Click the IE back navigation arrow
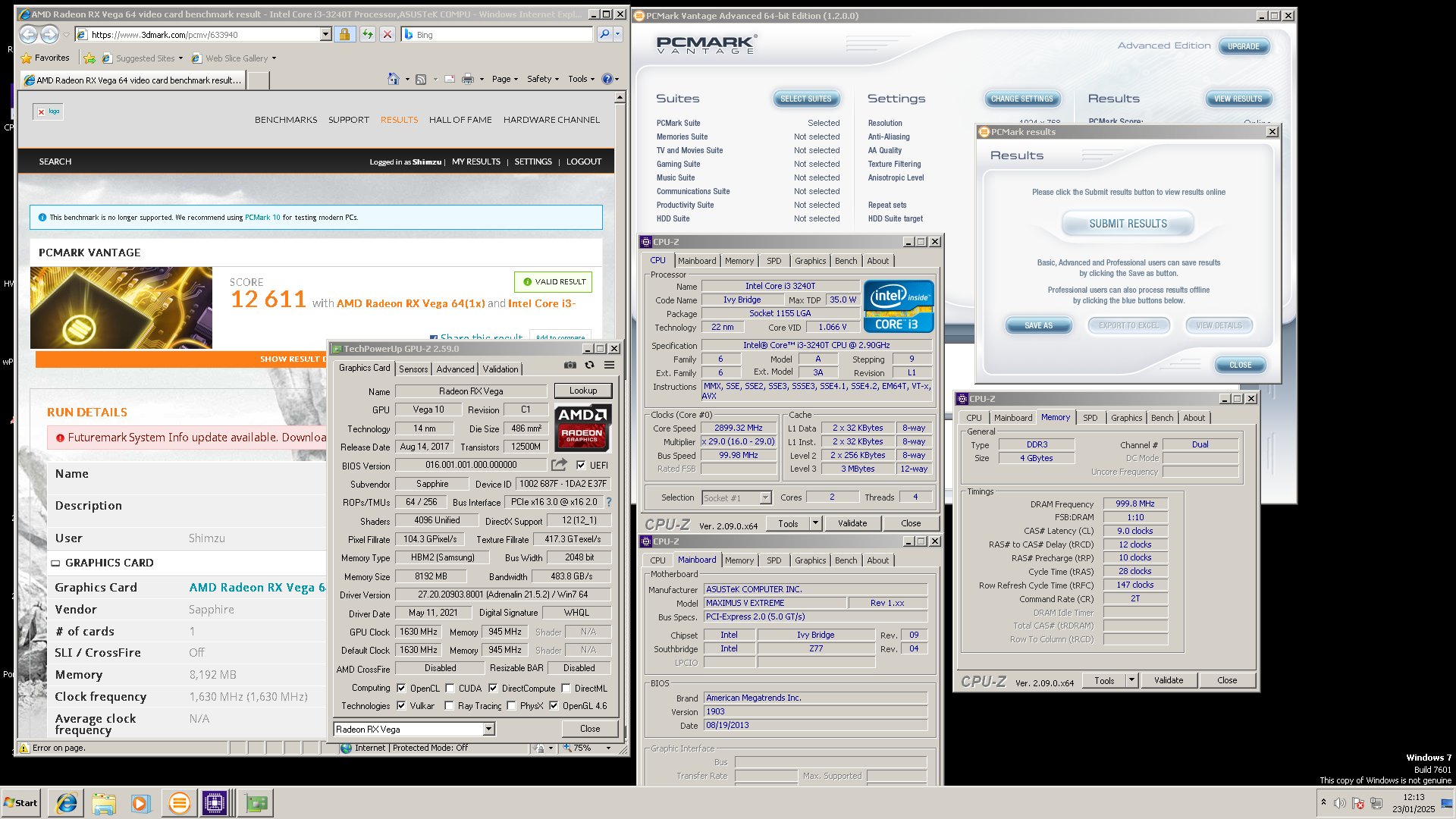The width and height of the screenshot is (1456, 819). click(28, 34)
